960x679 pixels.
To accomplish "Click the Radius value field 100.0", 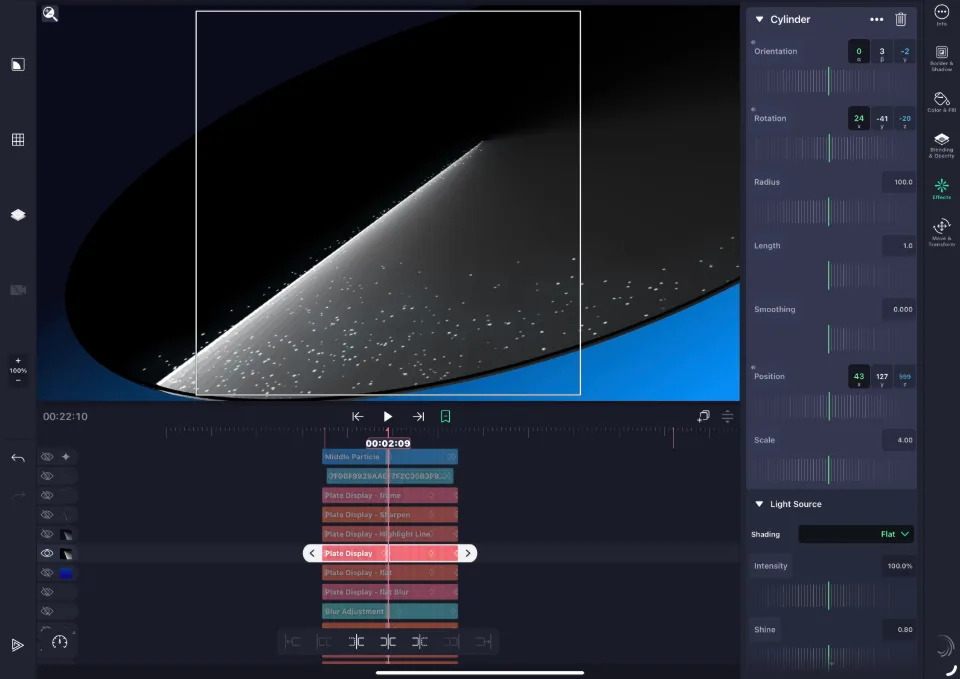I will point(898,182).
